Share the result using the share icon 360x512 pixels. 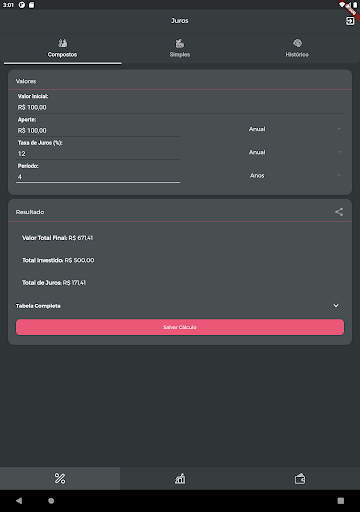point(339,212)
